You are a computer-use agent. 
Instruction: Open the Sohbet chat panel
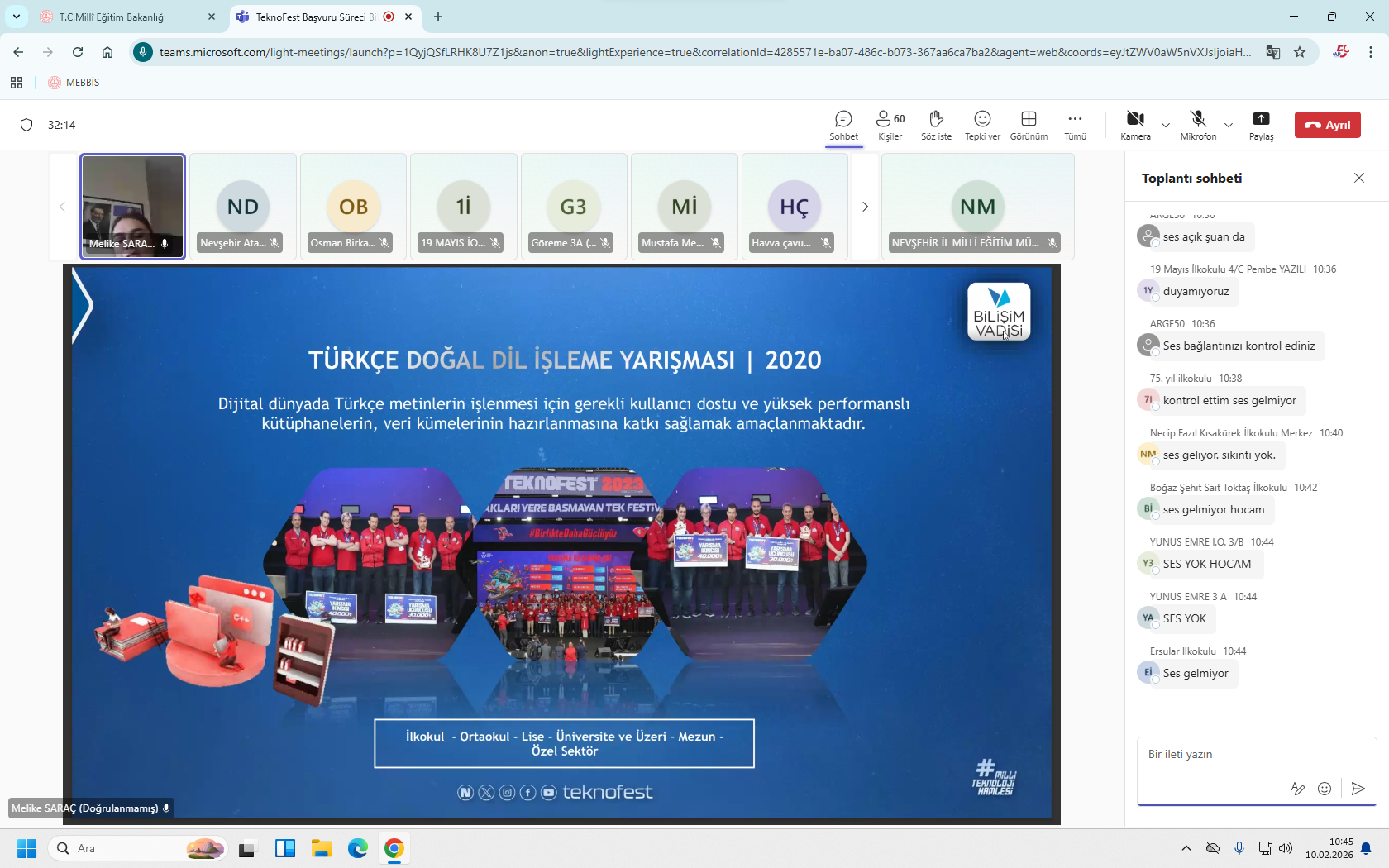[843, 125]
